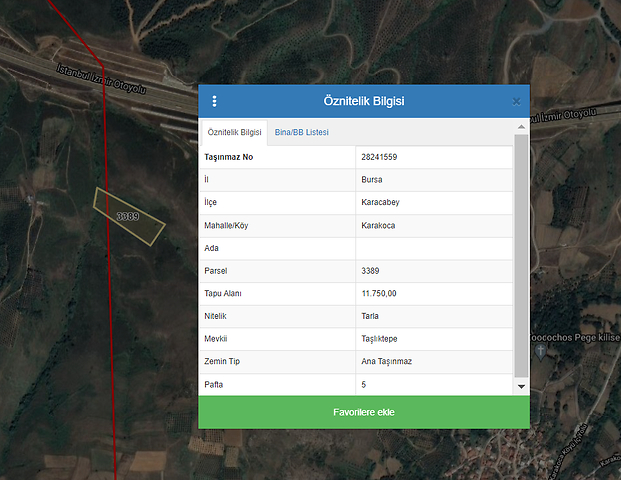Open the three-dot options menu
Image resolution: width=621 pixels, height=480 pixels.
214,101
